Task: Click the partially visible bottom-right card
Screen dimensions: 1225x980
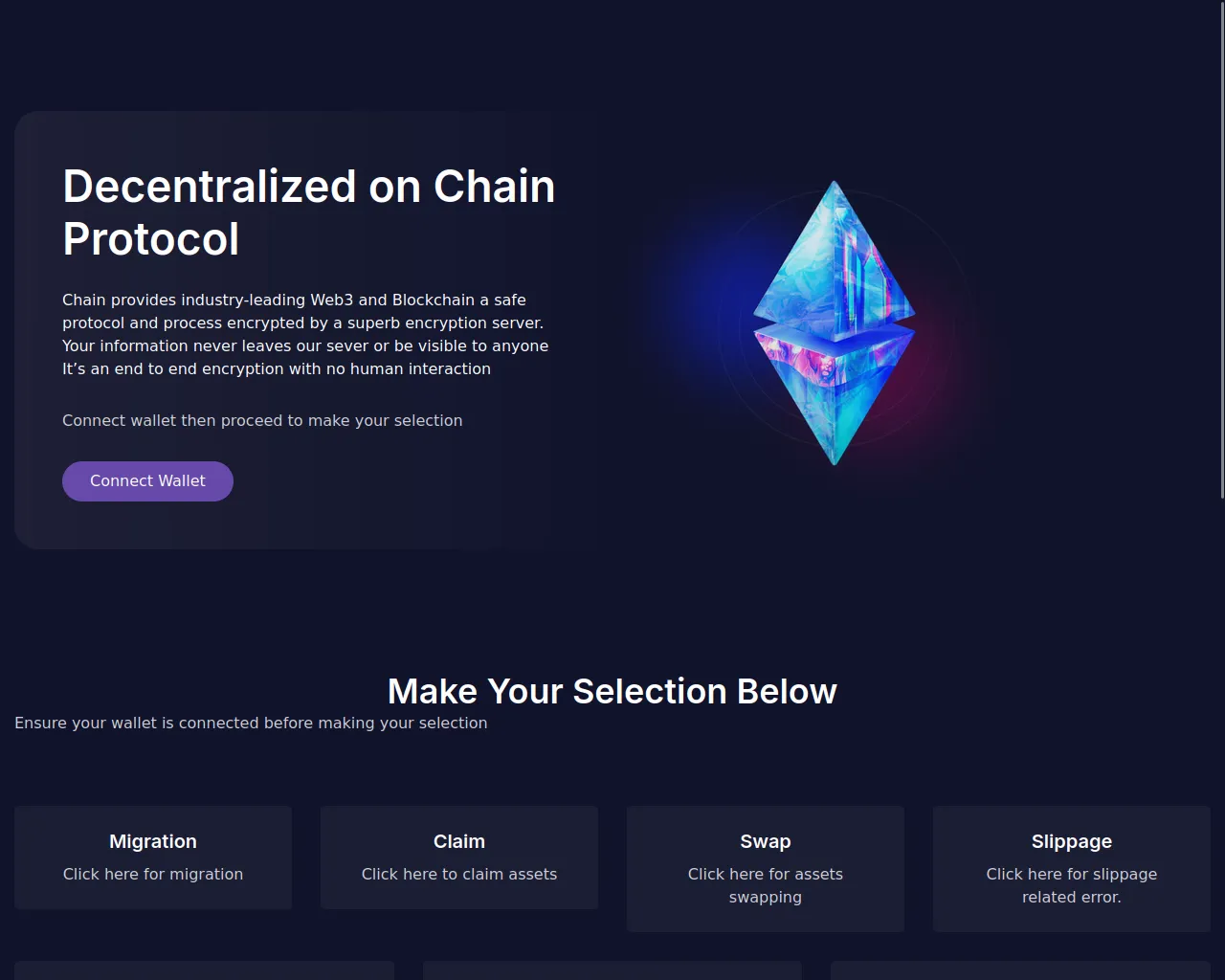Action: tap(1020, 970)
